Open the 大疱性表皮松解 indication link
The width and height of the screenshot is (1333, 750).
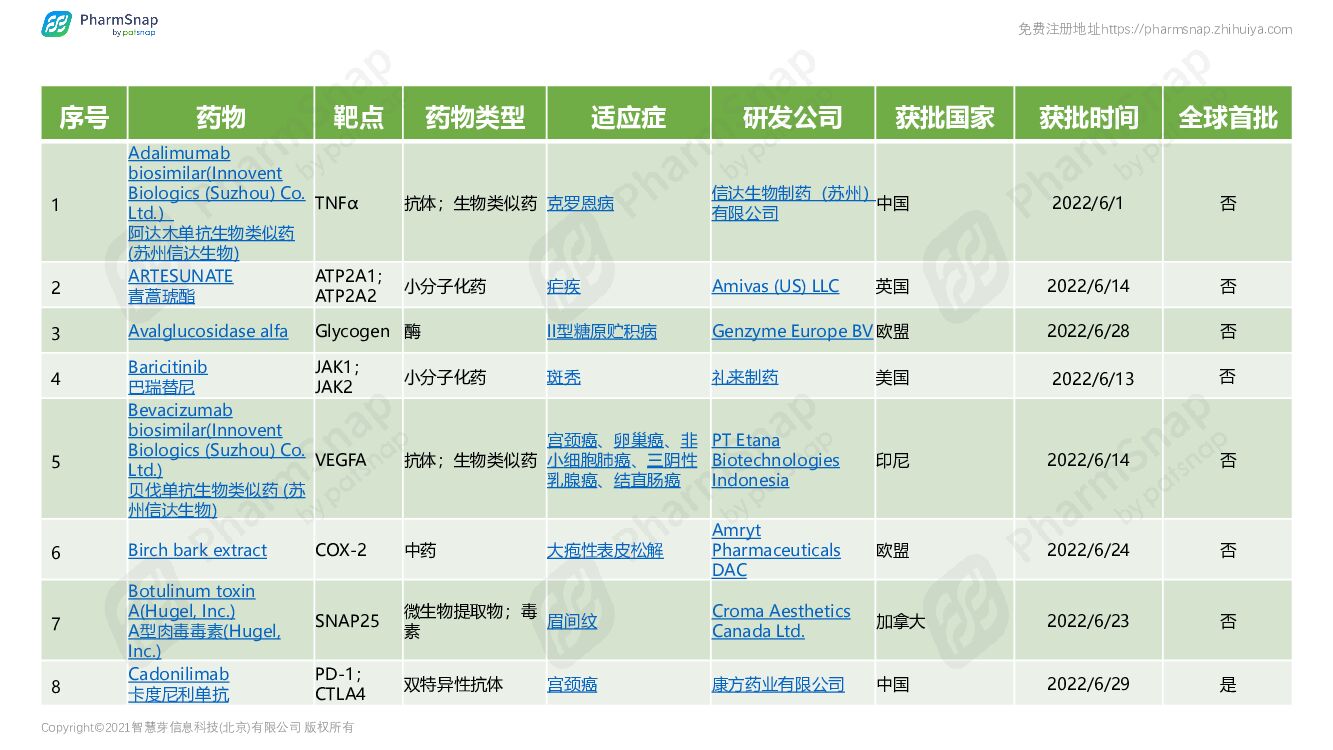click(605, 550)
